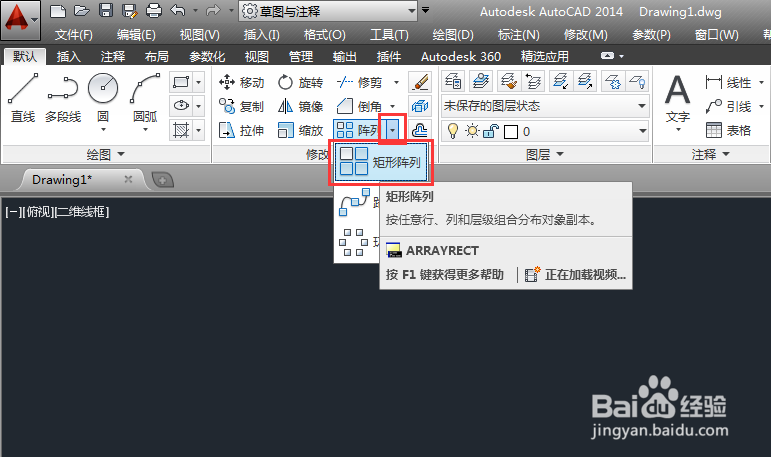Click the 阵列 array tool button
771x457 pixels.
tap(357, 130)
